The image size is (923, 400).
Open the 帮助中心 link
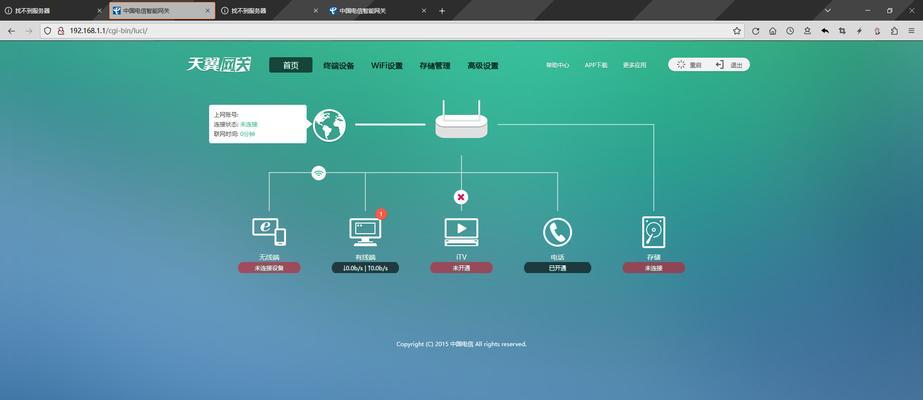557,65
